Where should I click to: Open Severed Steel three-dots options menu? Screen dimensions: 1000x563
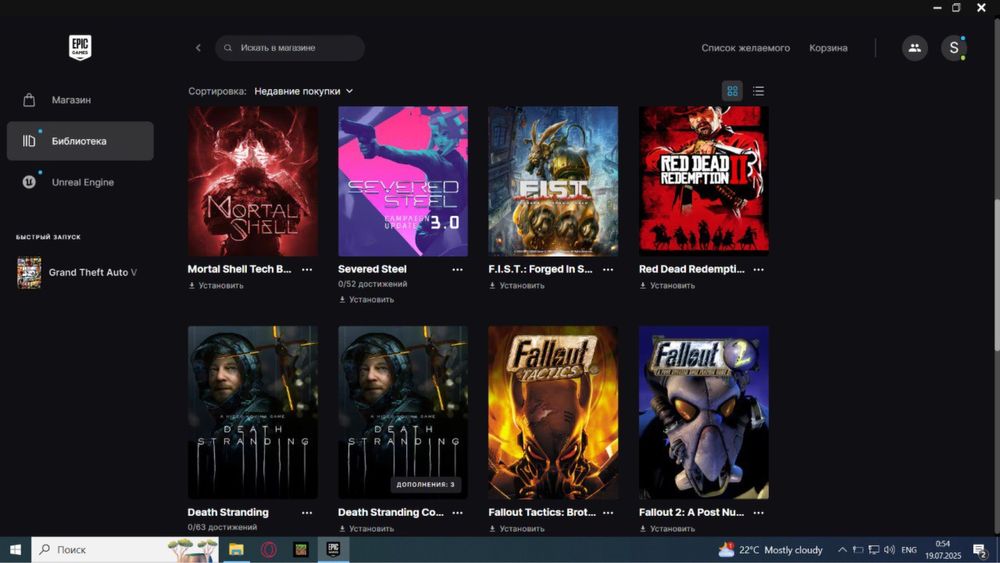click(x=458, y=269)
